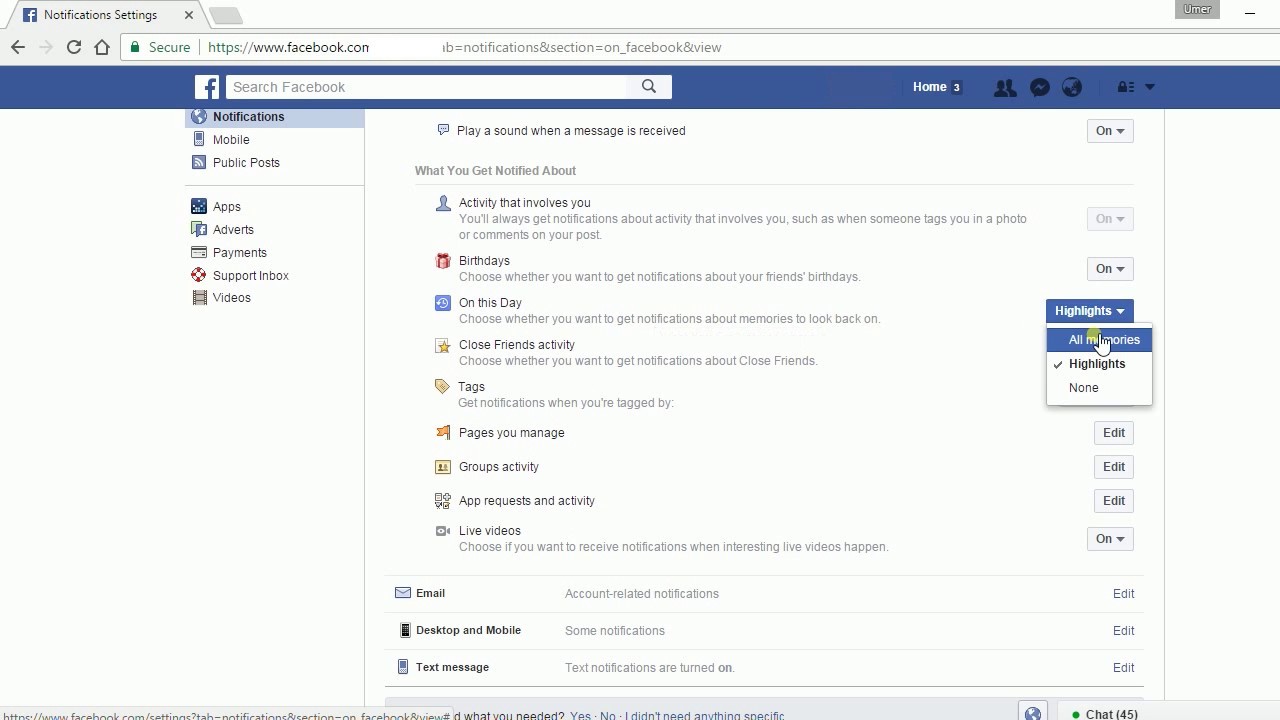This screenshot has height=720, width=1280.
Task: Open message sound On dropdown
Action: 1110,131
